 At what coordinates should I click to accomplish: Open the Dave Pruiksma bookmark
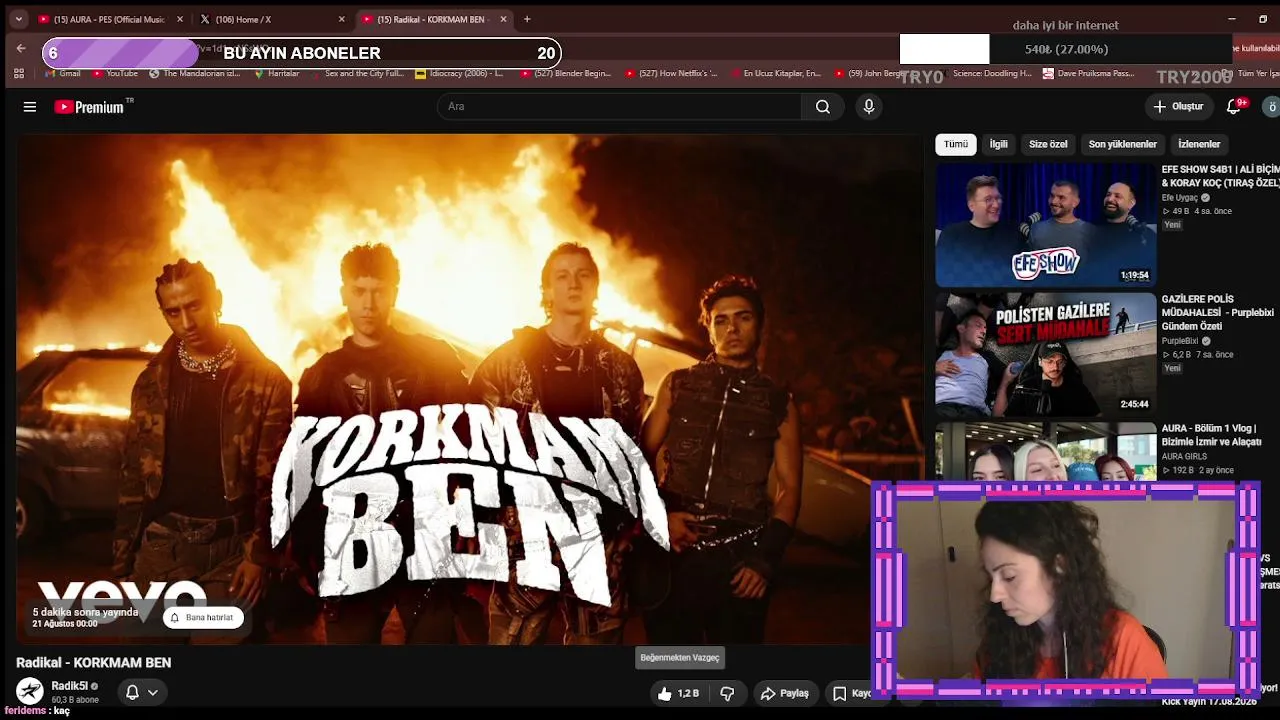point(1088,74)
